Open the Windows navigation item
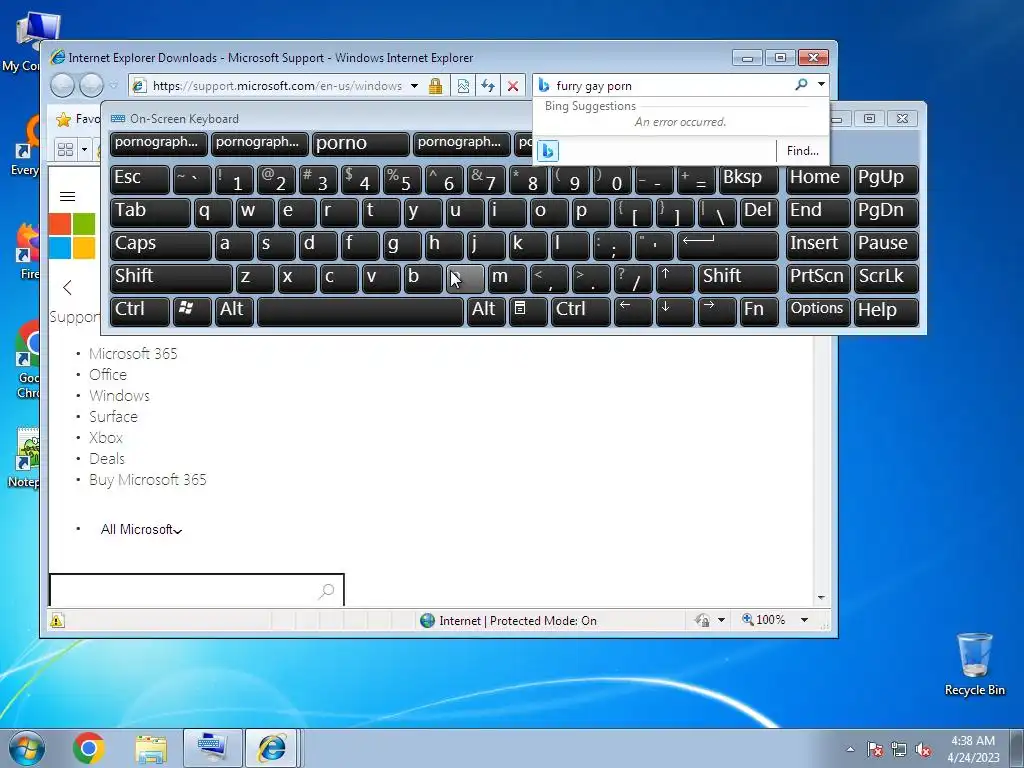The height and width of the screenshot is (768, 1024). click(x=120, y=396)
